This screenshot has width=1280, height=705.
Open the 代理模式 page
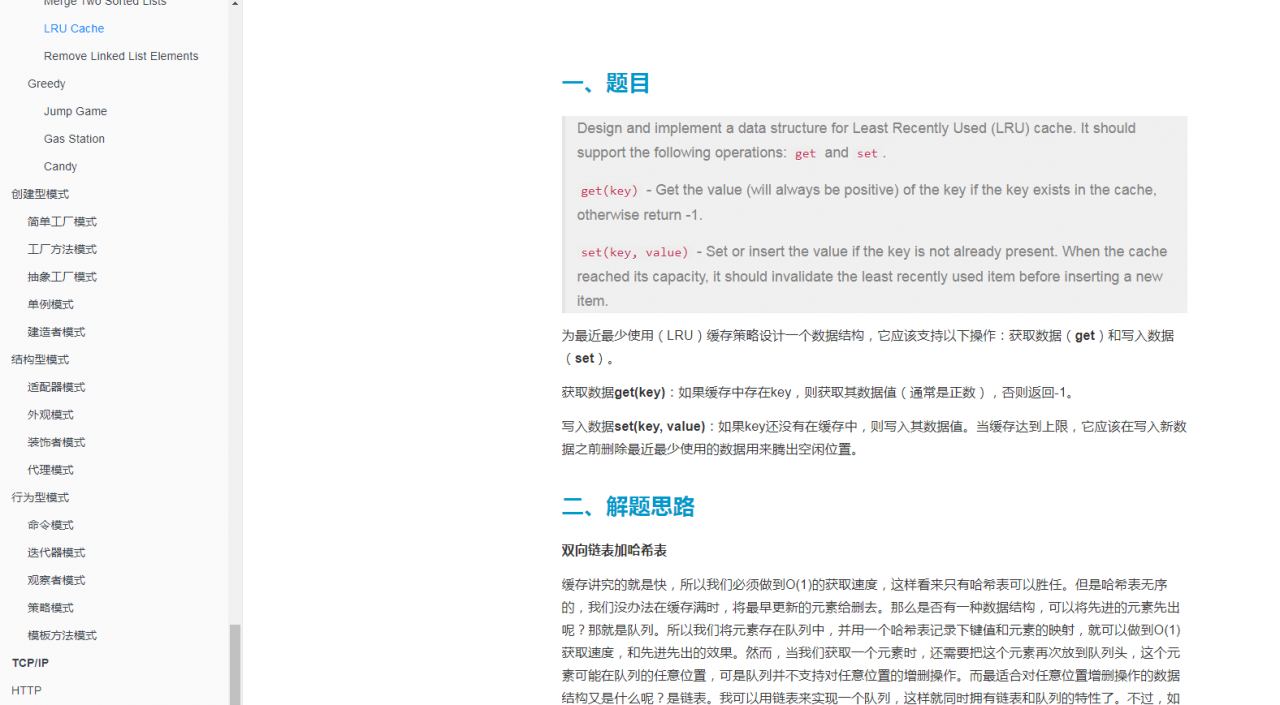click(50, 470)
